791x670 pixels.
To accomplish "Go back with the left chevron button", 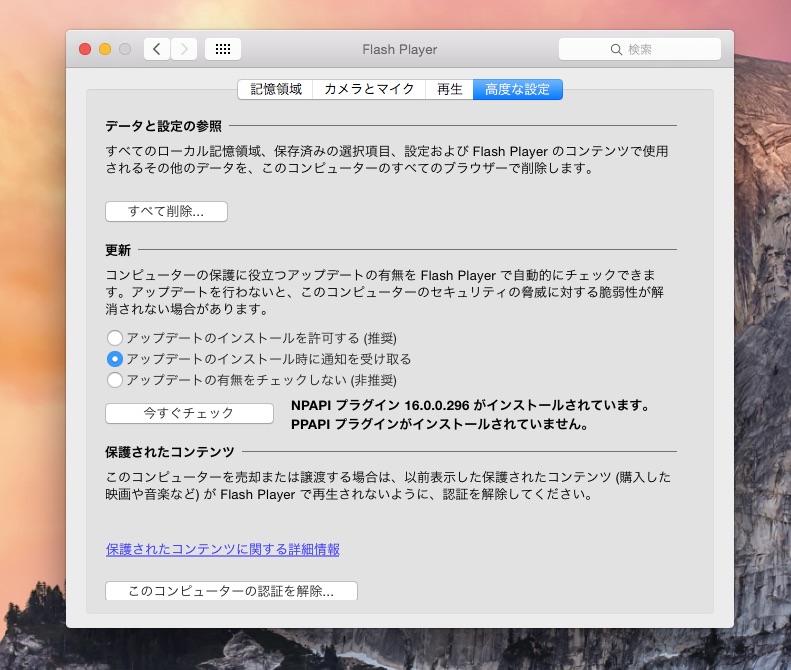I will [x=157, y=49].
